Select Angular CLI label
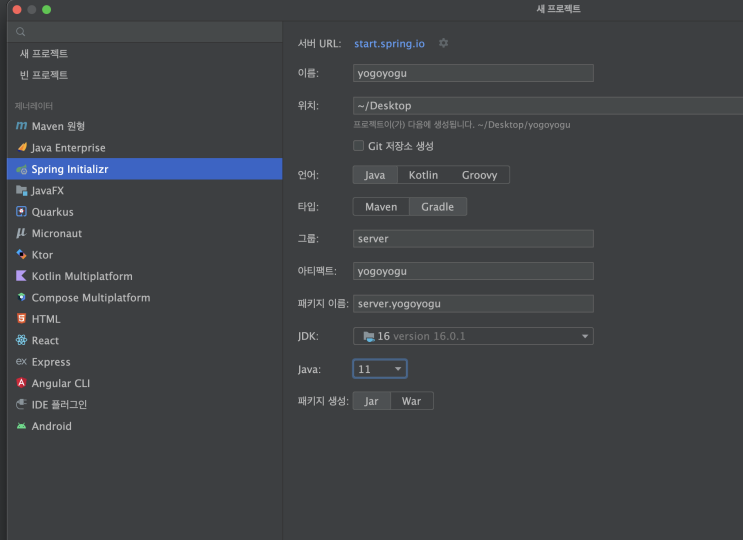 61,383
